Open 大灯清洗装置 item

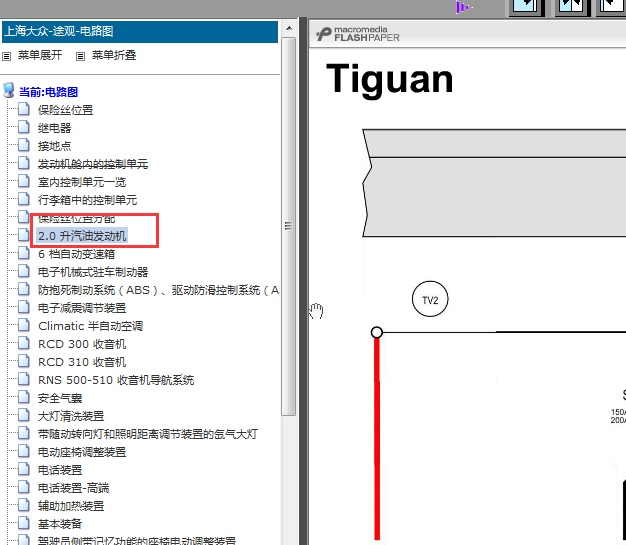[x=71, y=416]
